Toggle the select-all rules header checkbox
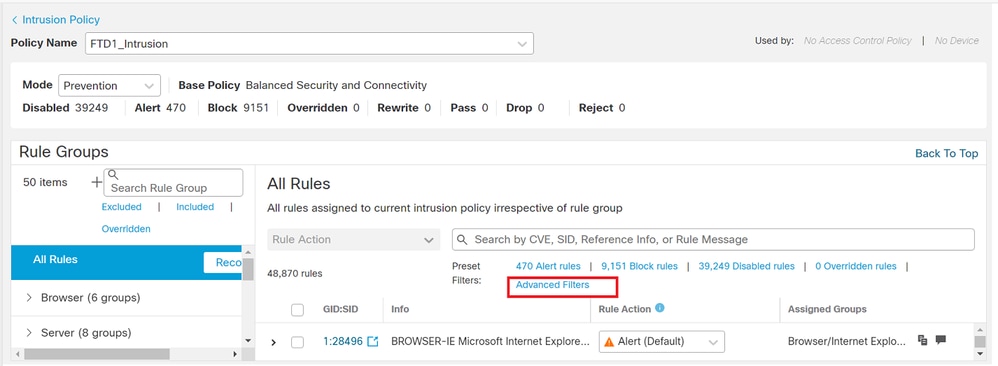Viewport: 998px width, 366px height. pos(297,309)
